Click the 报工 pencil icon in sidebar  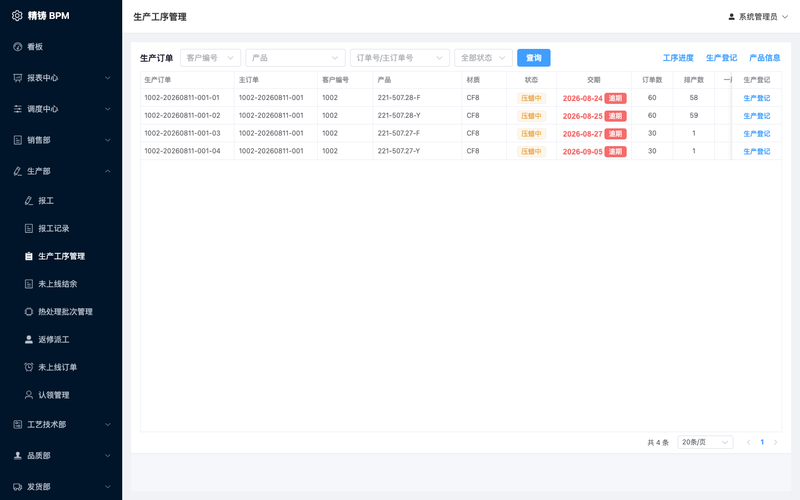(x=29, y=201)
